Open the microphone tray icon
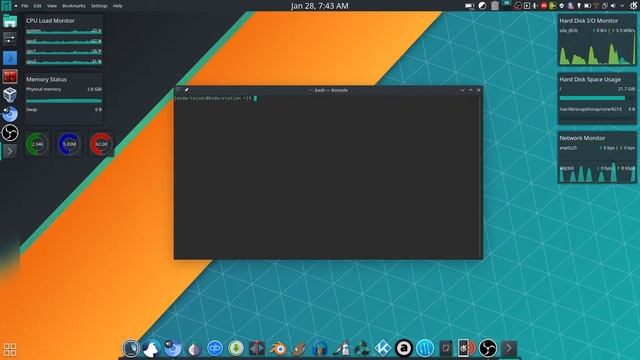This screenshot has width=640, height=360. point(535,6)
